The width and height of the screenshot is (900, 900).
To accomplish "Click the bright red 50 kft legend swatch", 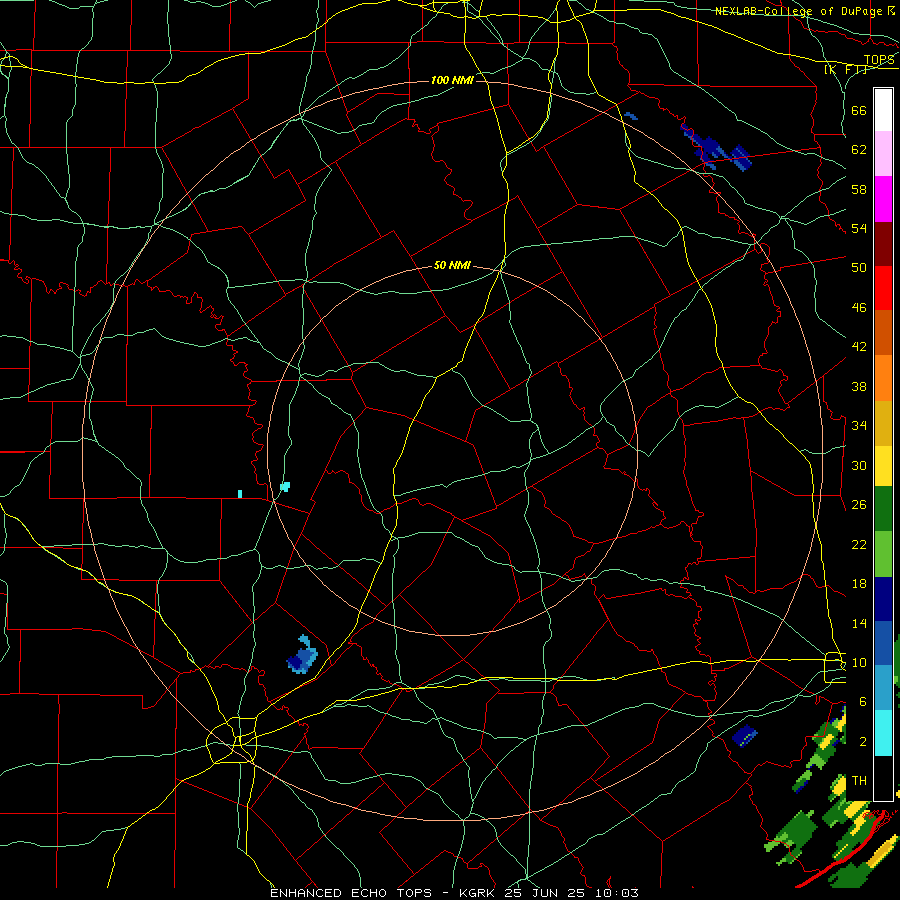I will point(883,288).
